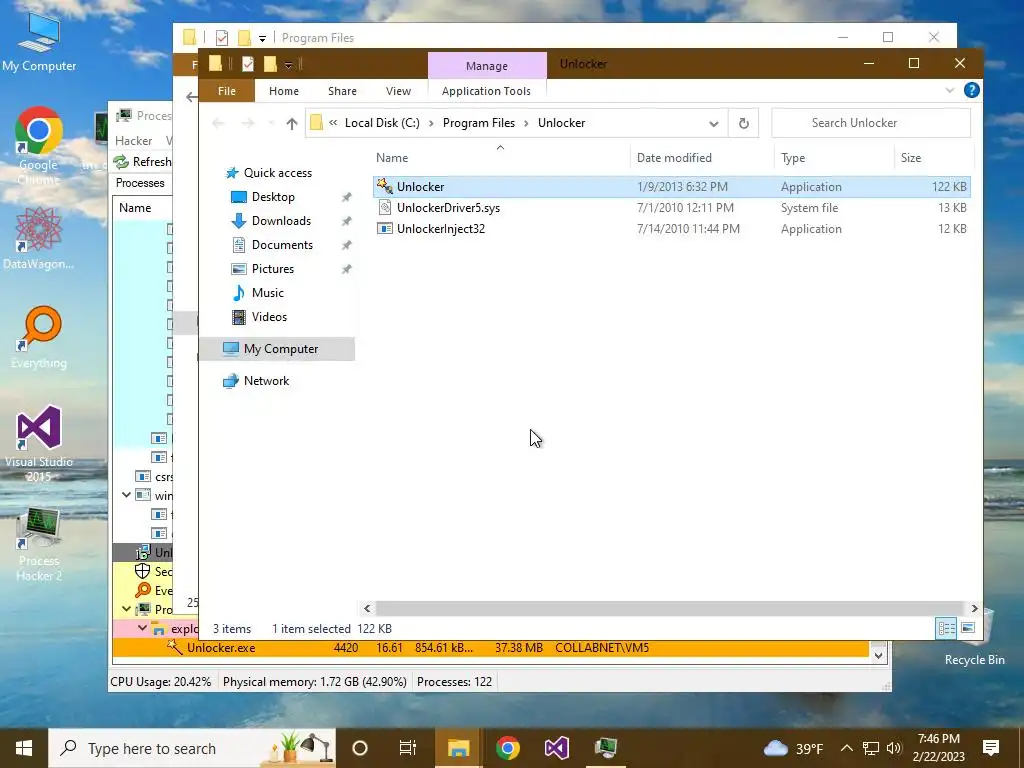Sort files by Name column header
Image resolution: width=1024 pixels, height=768 pixels.
501,158
